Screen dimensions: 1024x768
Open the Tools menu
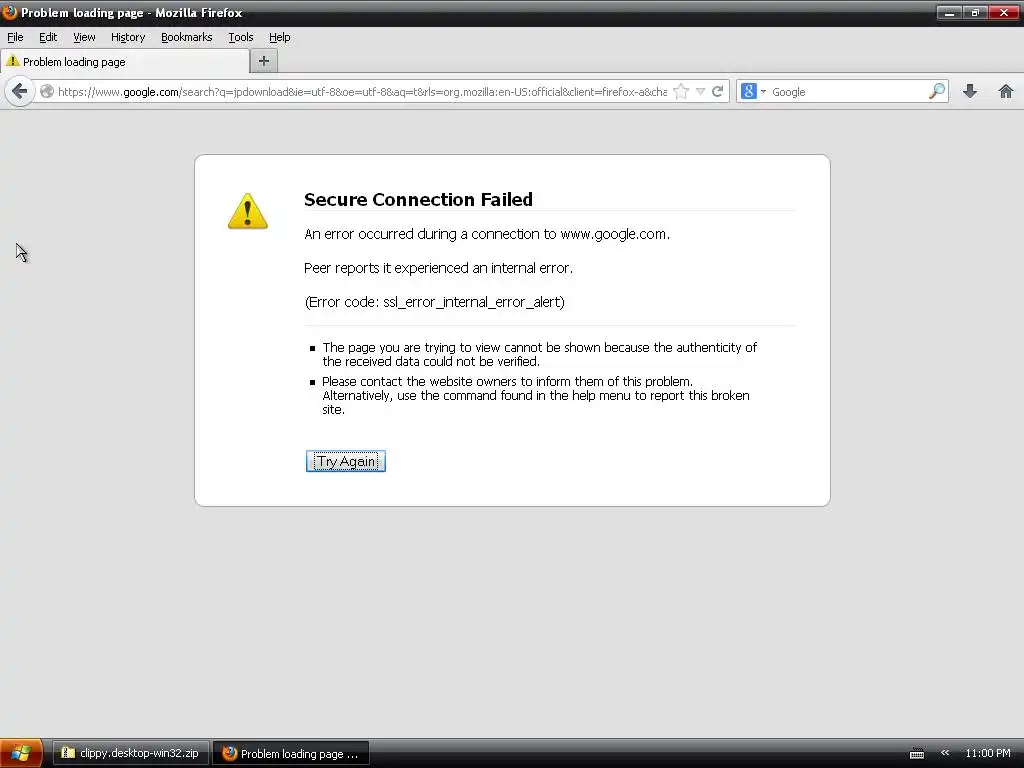pos(240,37)
